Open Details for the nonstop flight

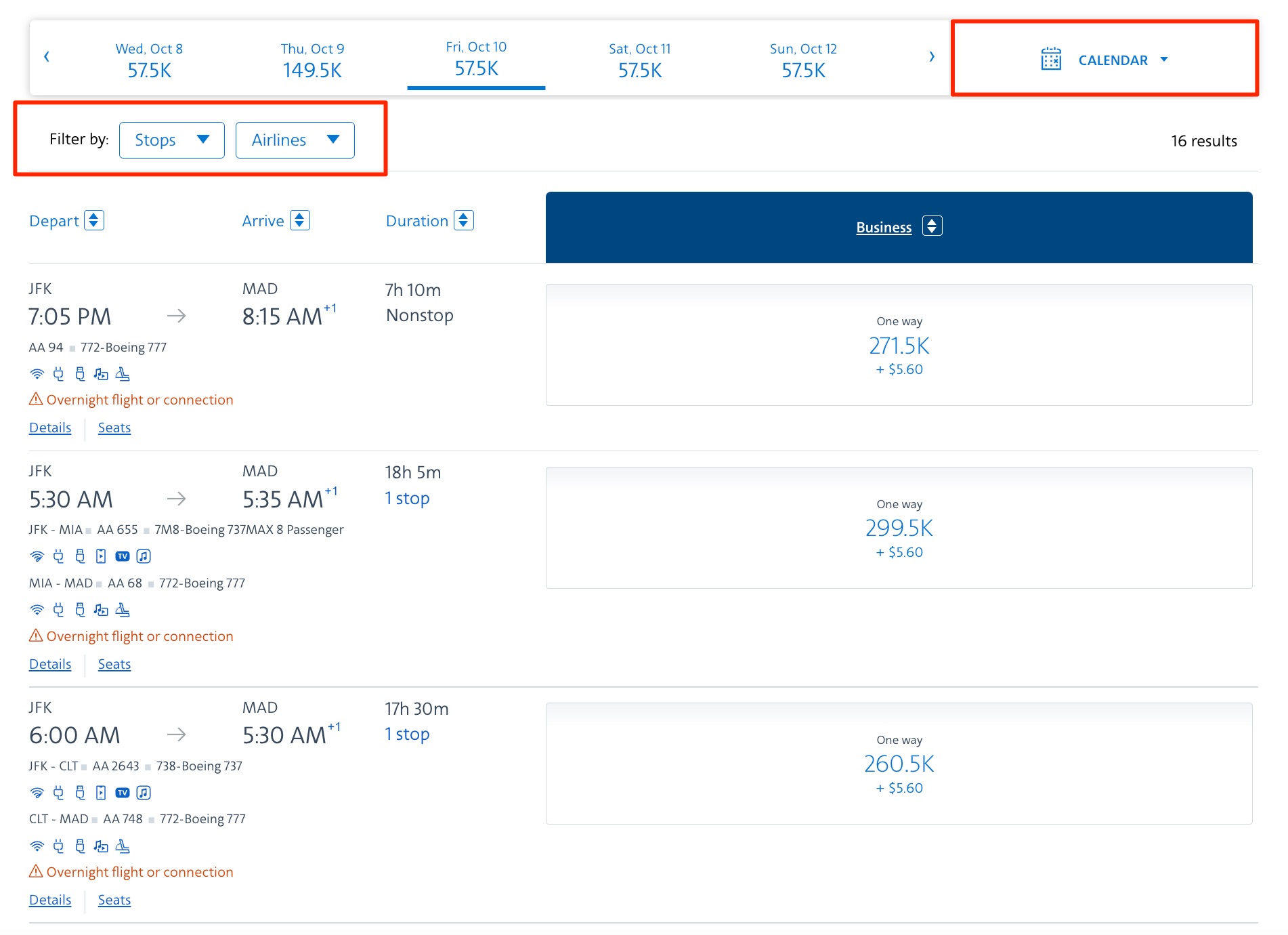coord(49,428)
